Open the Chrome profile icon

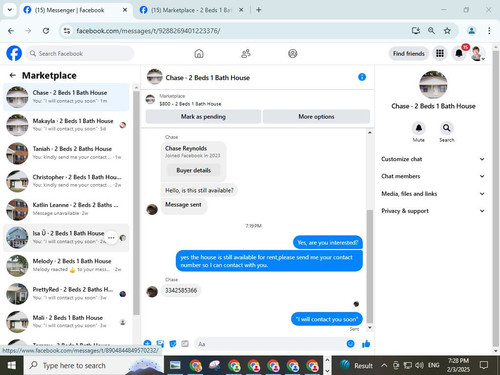click(472, 31)
